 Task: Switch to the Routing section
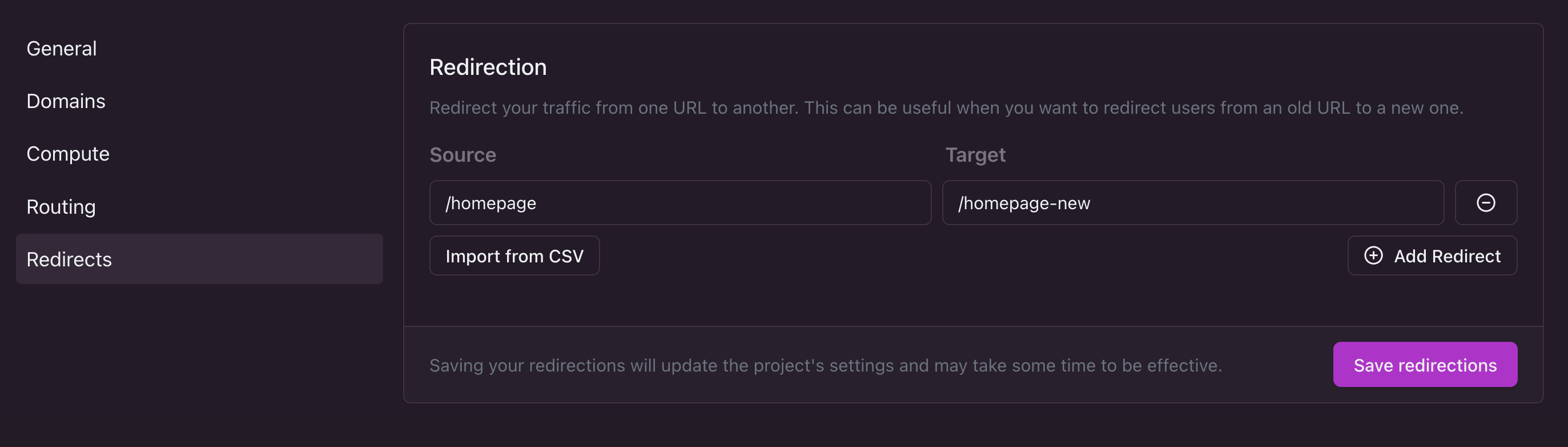pyautogui.click(x=61, y=206)
